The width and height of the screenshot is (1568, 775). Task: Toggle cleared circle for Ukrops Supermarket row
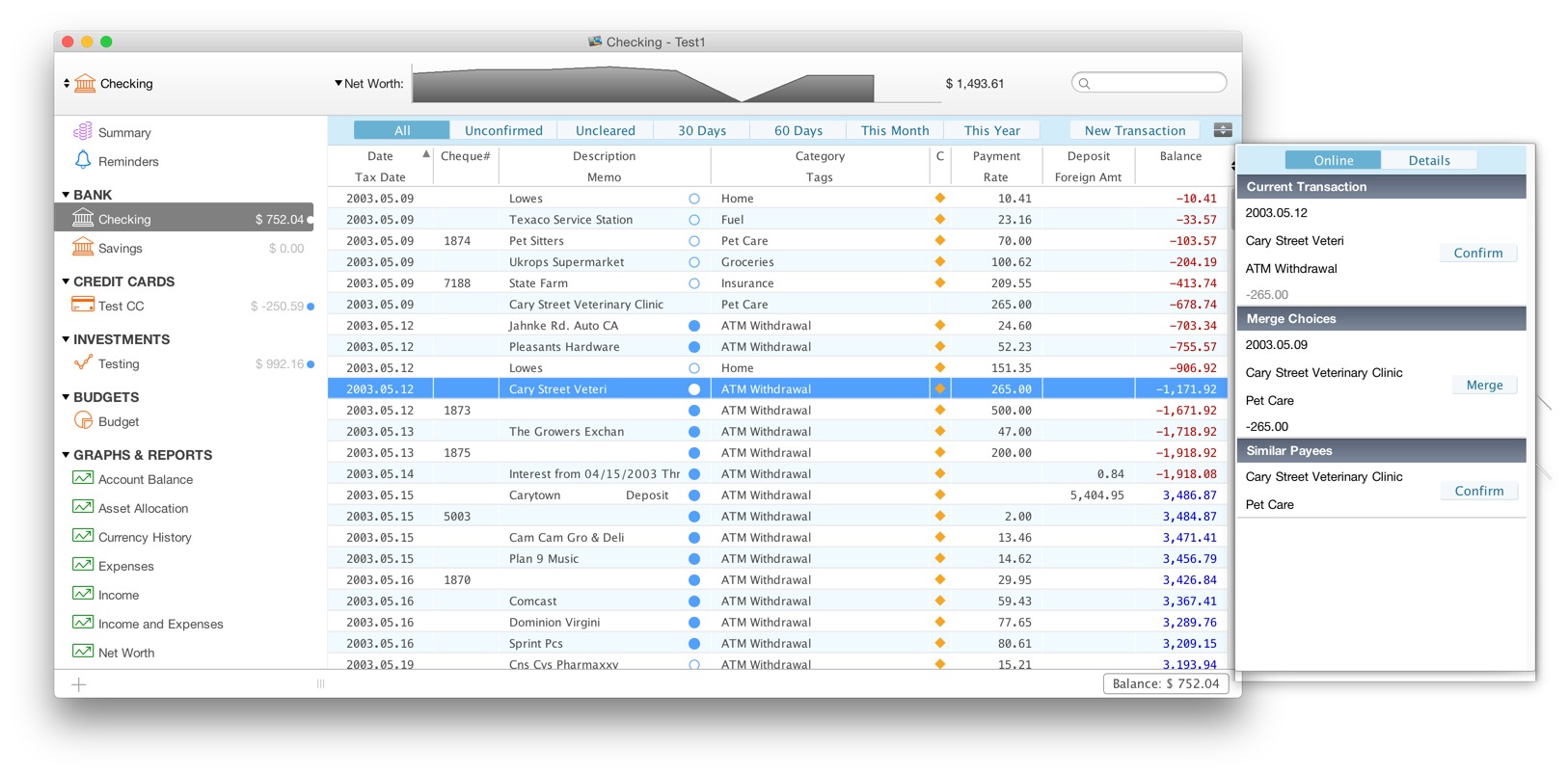(693, 262)
